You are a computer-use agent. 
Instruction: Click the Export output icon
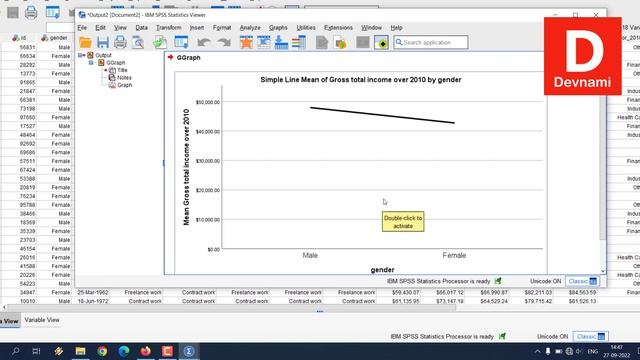point(160,42)
